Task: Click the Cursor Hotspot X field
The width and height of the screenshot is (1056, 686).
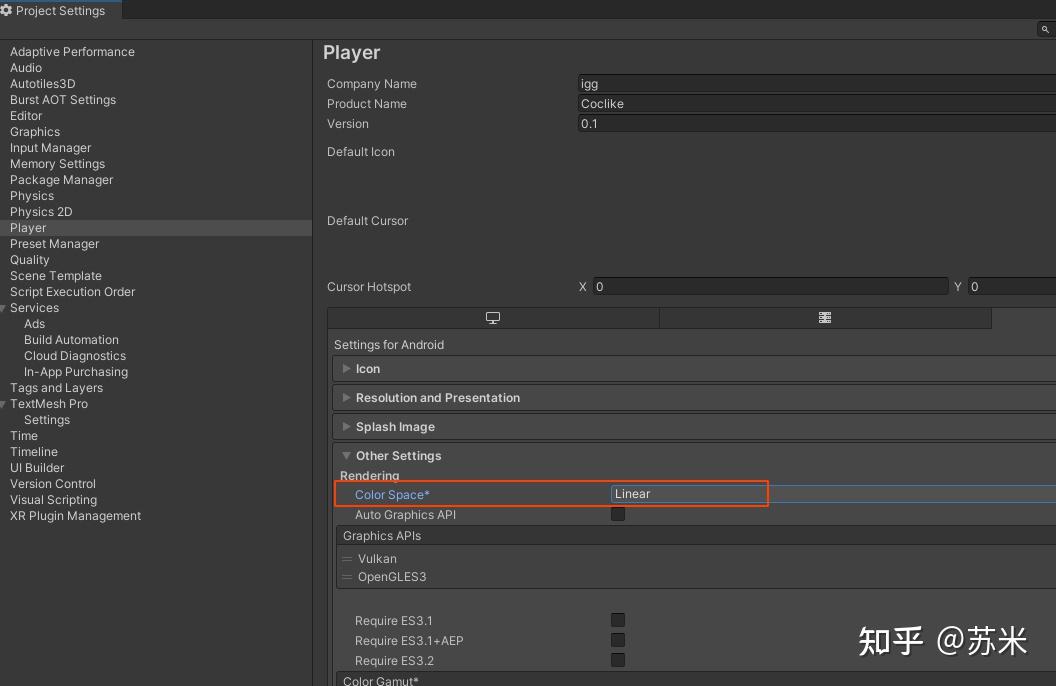Action: 770,287
